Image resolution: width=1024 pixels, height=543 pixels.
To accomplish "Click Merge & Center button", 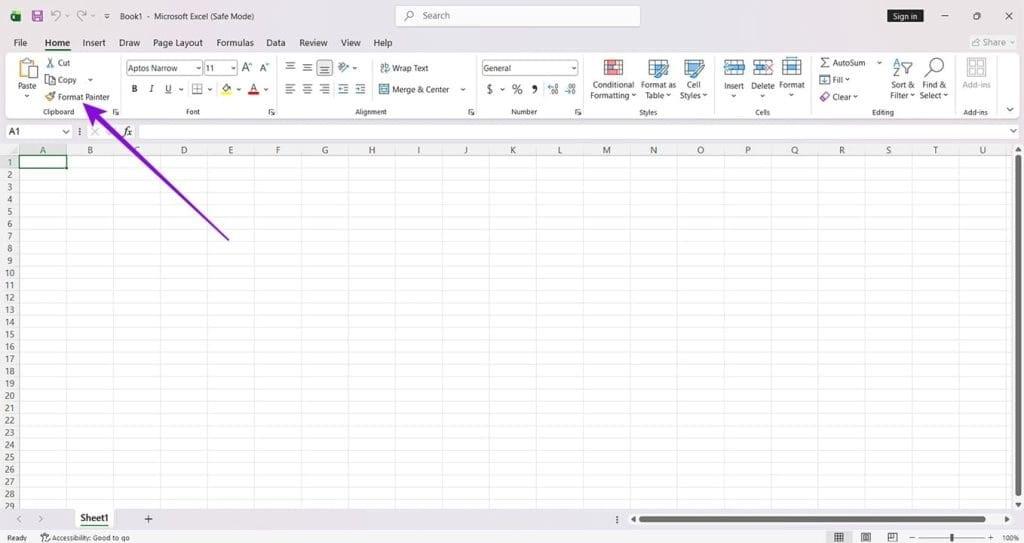I will pyautogui.click(x=415, y=90).
